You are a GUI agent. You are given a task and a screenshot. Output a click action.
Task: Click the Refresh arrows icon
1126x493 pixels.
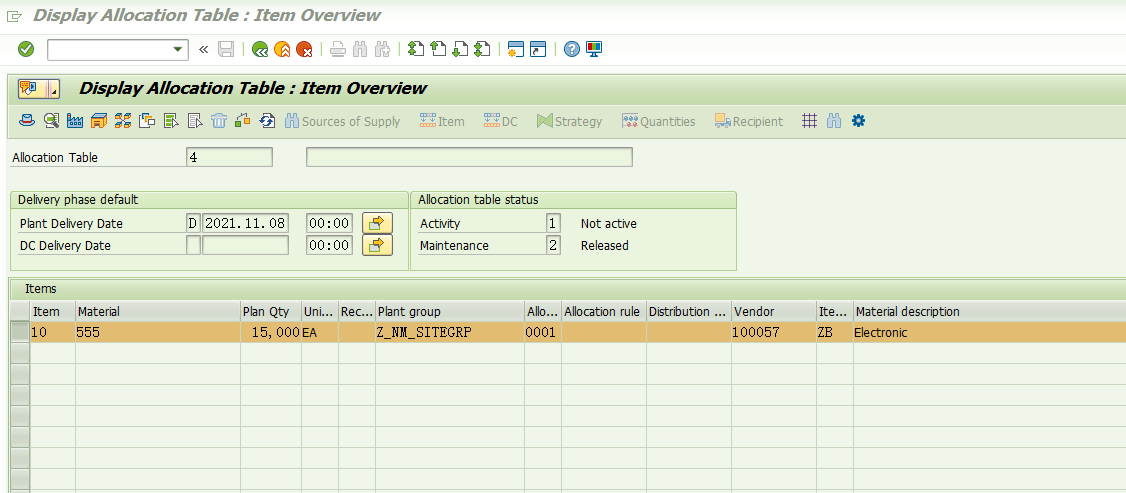[x=267, y=121]
